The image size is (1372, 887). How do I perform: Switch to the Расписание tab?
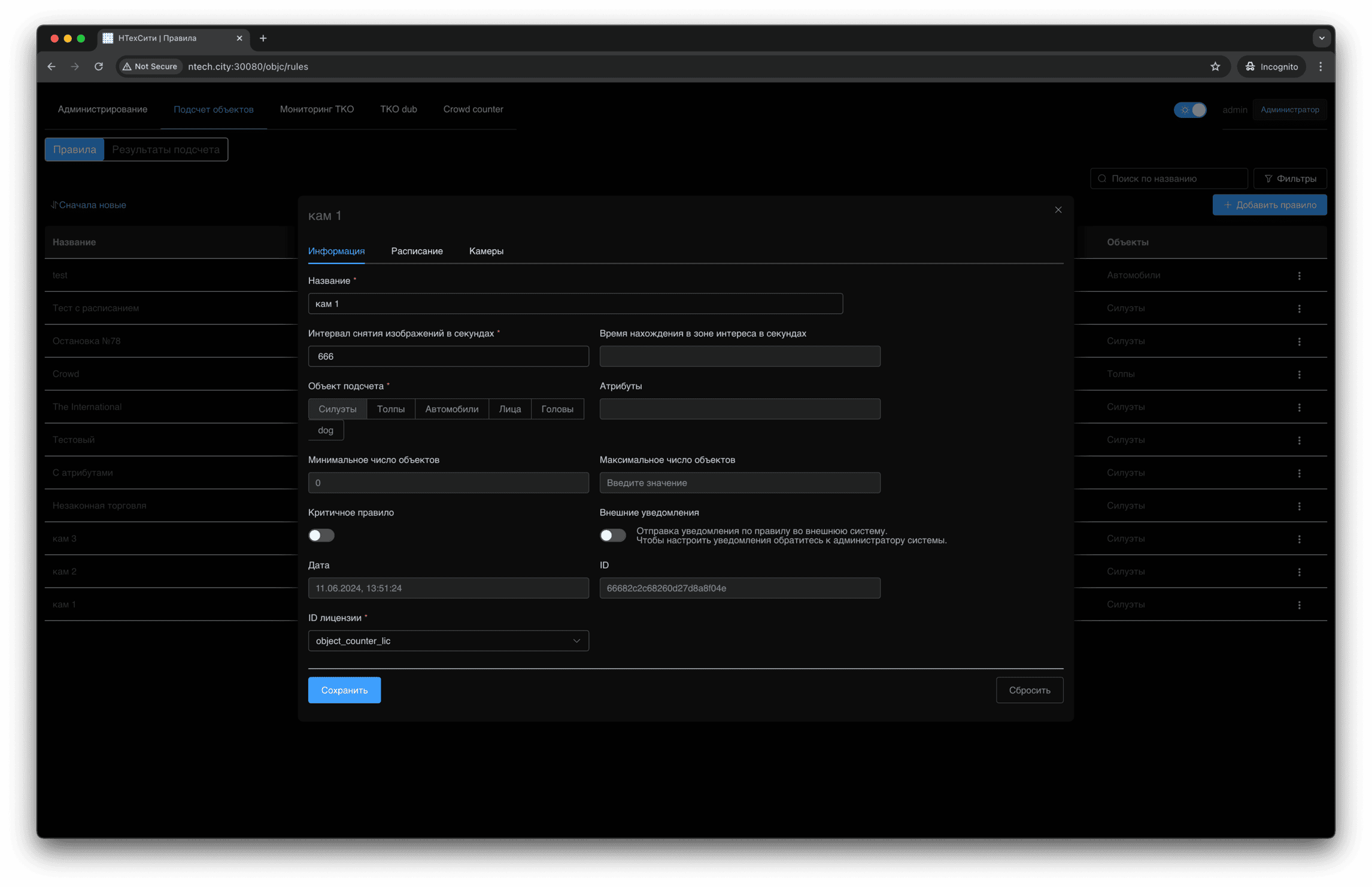417,251
